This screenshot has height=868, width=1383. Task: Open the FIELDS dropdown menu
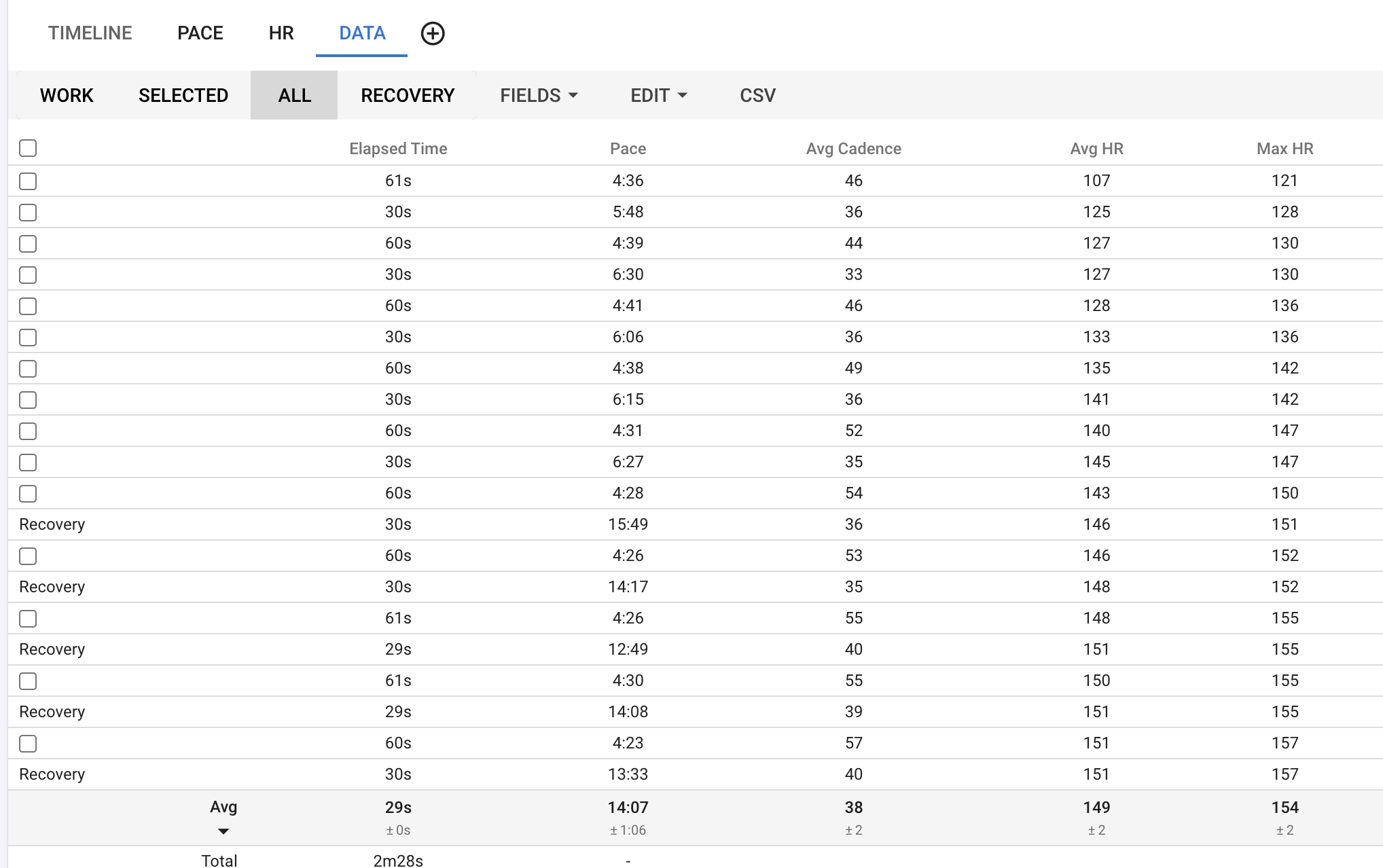pyautogui.click(x=539, y=95)
